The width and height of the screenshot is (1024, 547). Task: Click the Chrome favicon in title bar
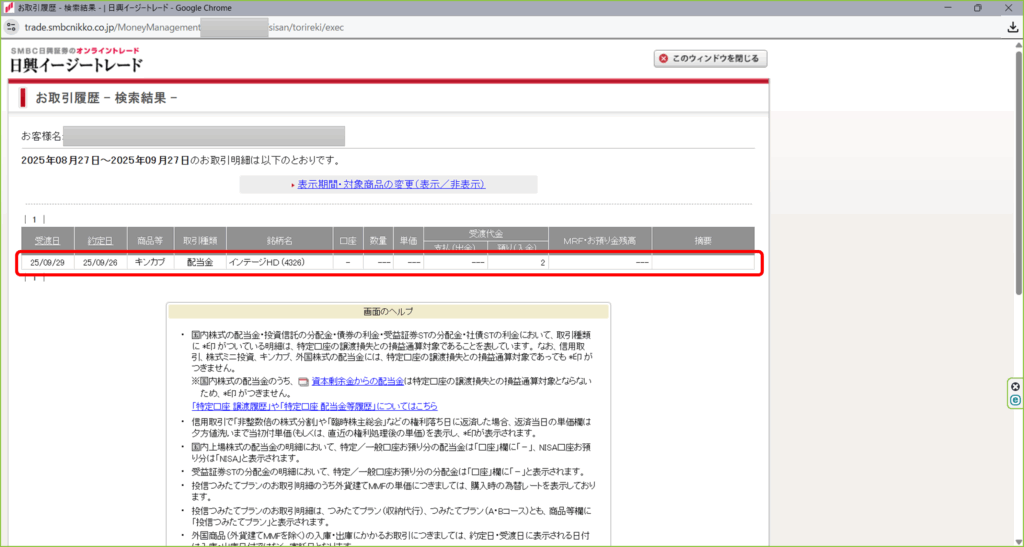pyautogui.click(x=9, y=8)
